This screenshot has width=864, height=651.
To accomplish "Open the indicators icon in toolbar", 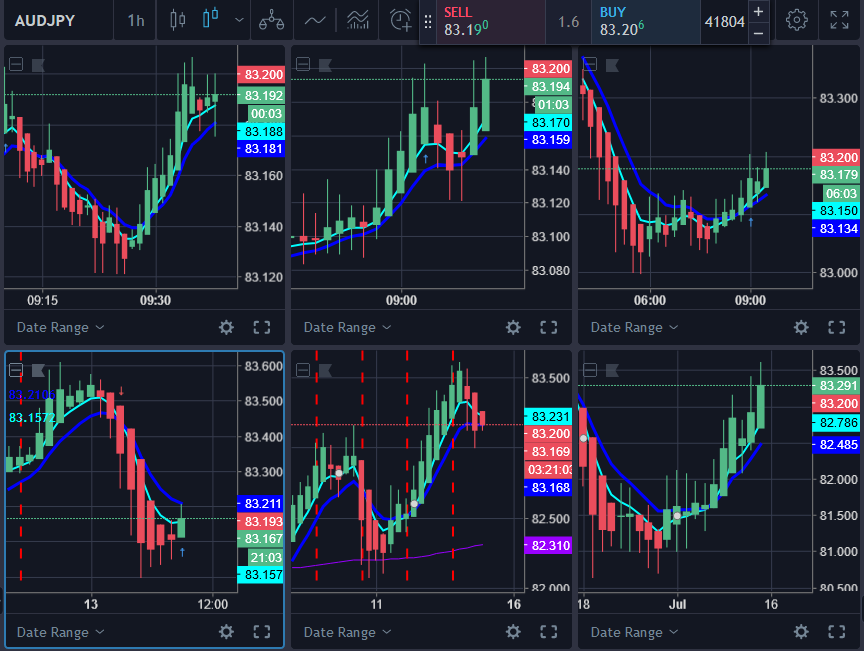I will [357, 20].
